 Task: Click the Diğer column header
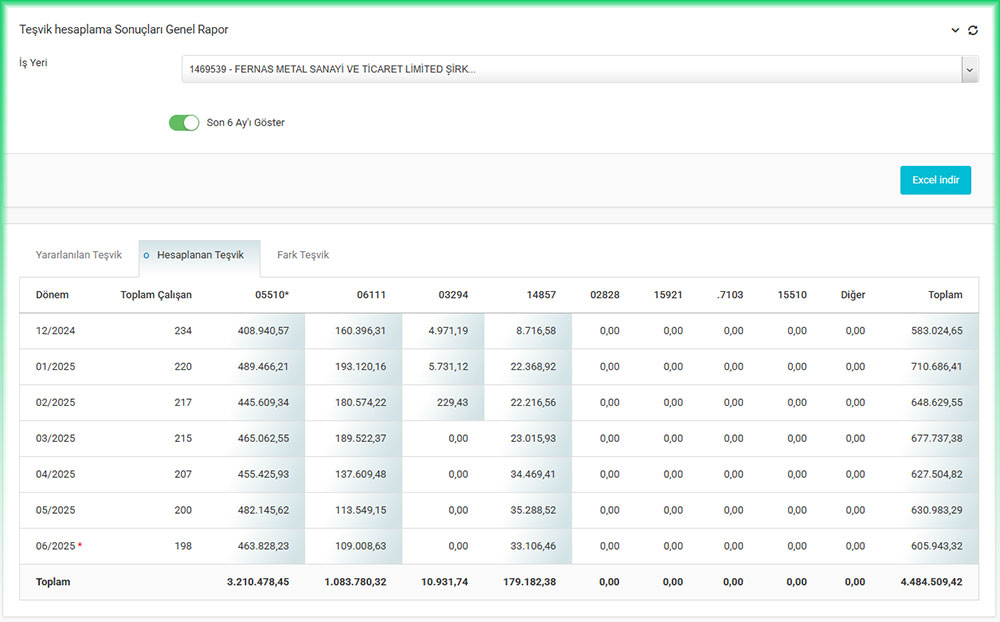point(852,295)
